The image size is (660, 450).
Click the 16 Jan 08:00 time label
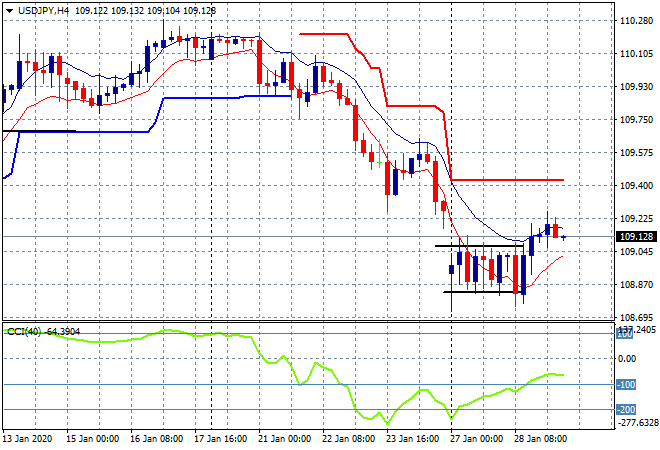157,439
